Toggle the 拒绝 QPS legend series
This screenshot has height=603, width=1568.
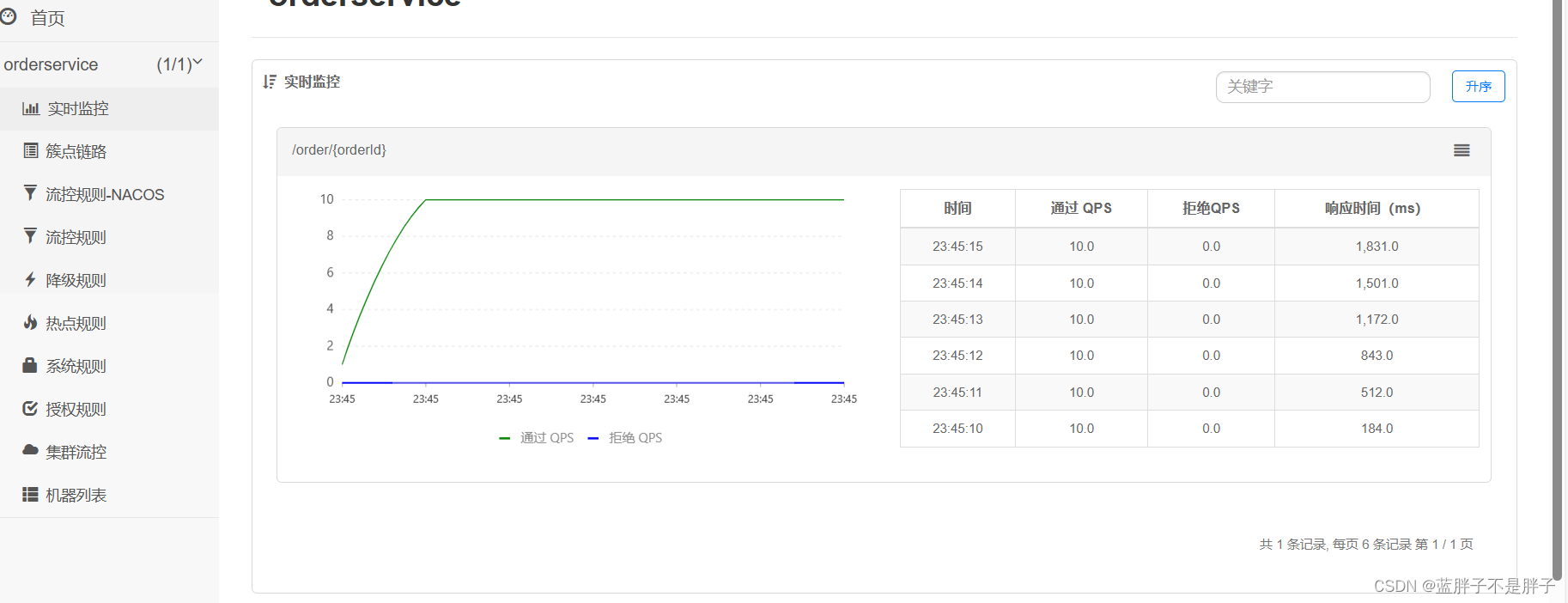point(625,438)
